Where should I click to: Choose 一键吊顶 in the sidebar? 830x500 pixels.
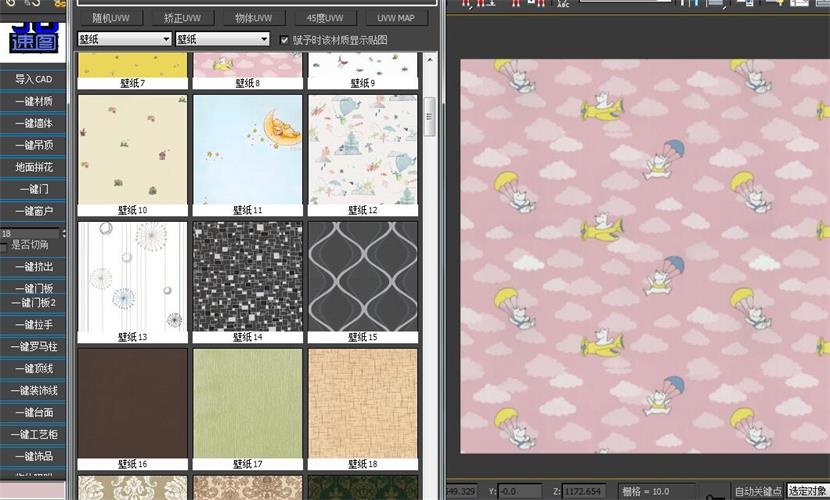(33, 145)
